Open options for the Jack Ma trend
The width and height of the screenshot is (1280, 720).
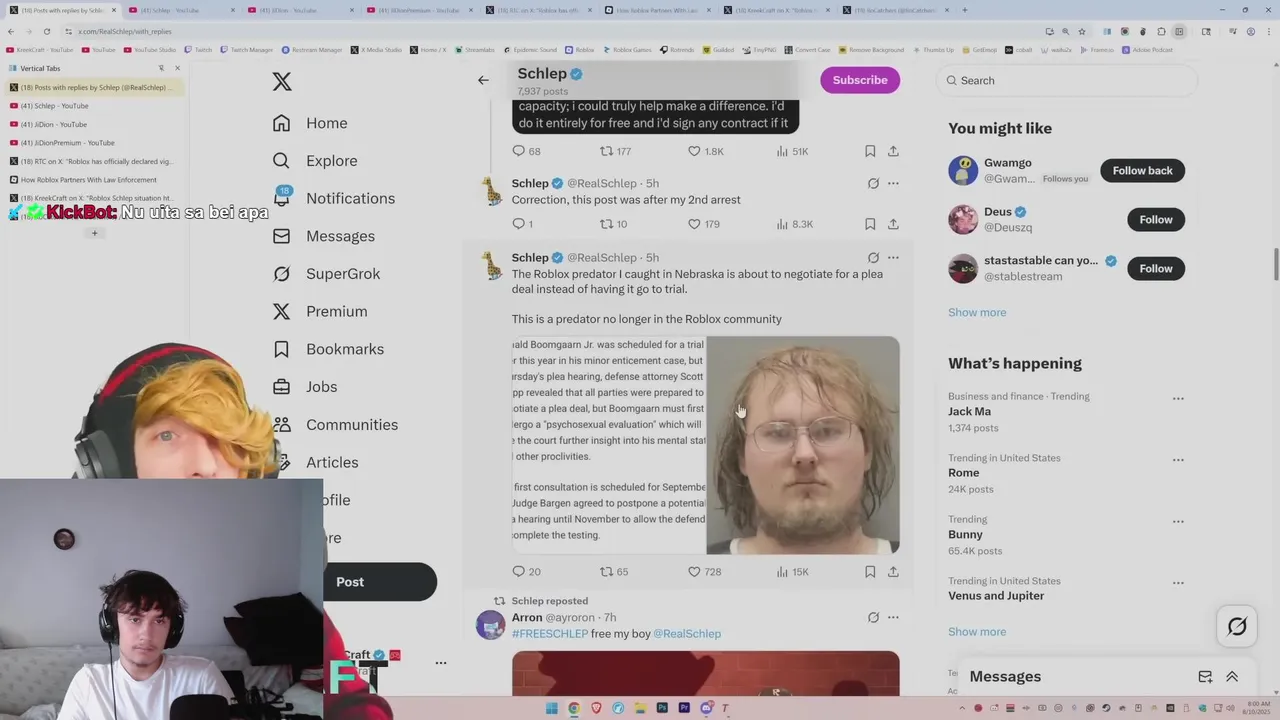pos(1178,398)
